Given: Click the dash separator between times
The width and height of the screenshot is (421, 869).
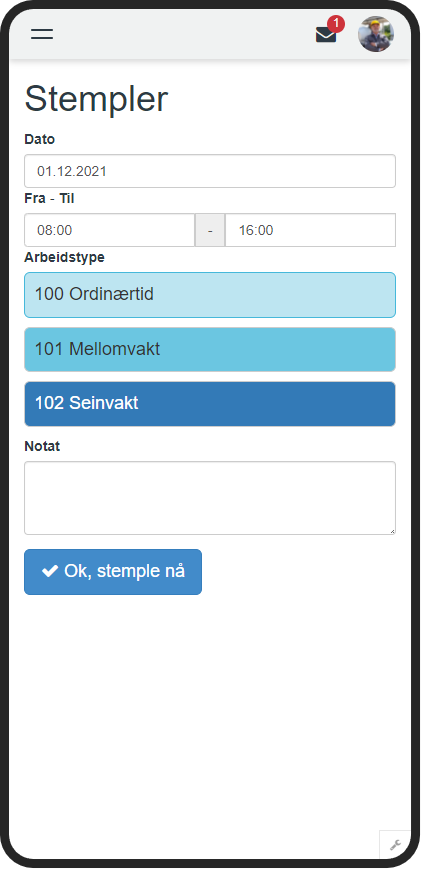Looking at the screenshot, I should pyautogui.click(x=210, y=230).
